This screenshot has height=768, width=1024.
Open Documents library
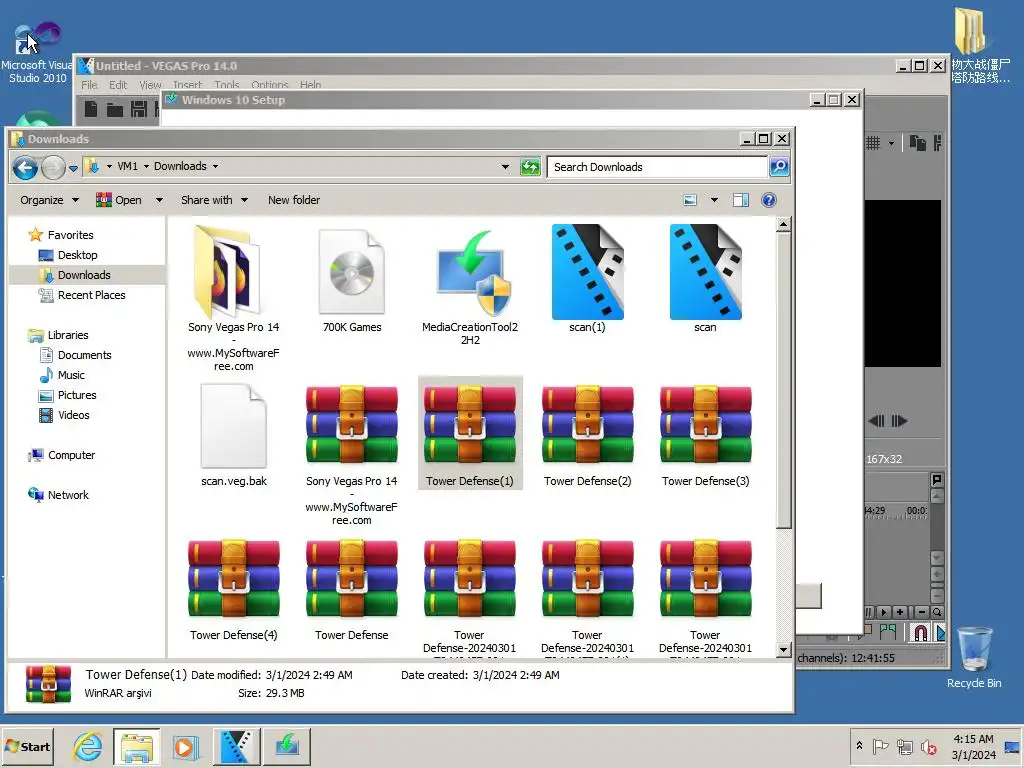[84, 355]
